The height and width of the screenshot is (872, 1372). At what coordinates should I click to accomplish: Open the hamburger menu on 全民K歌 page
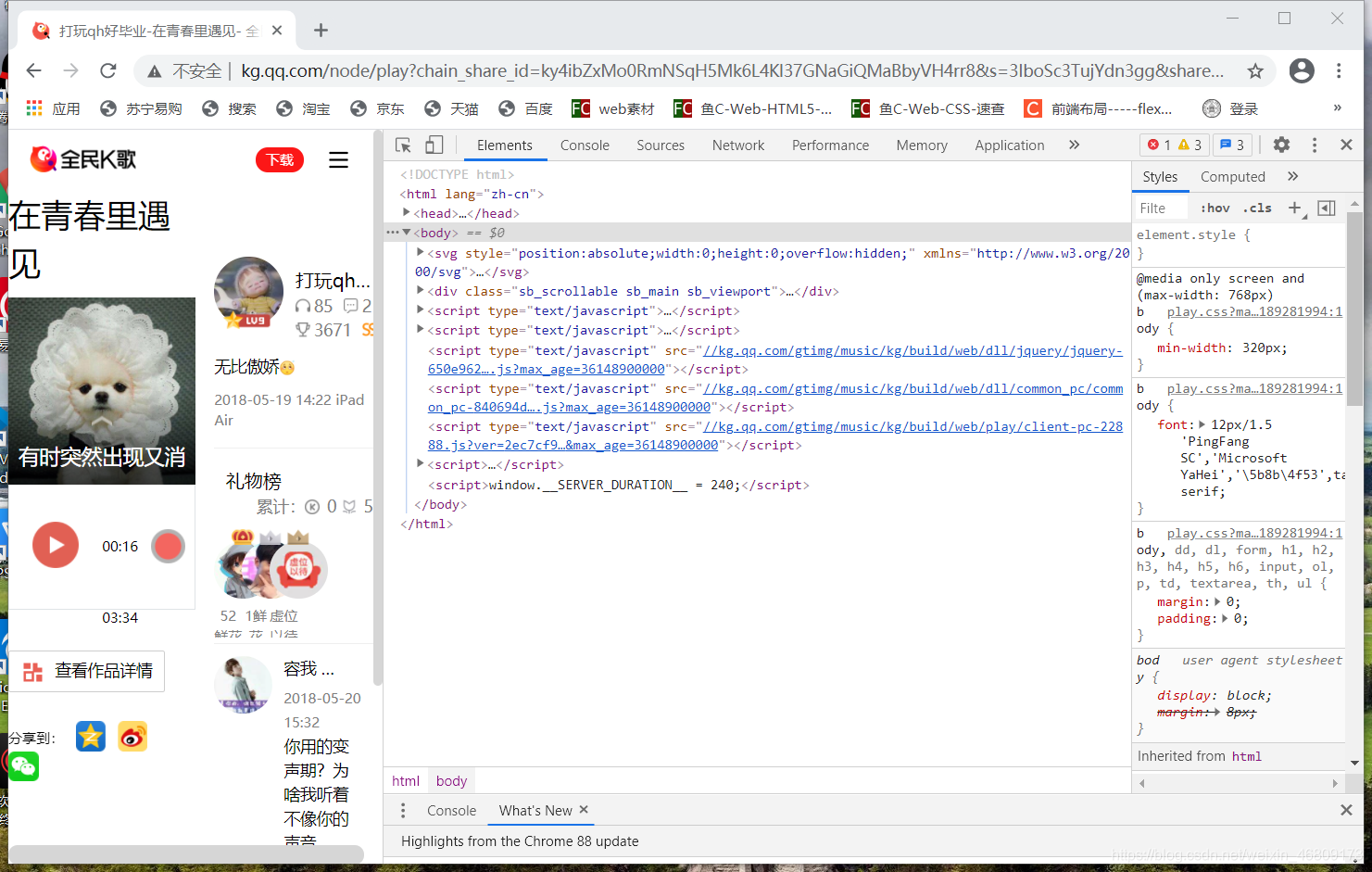click(x=339, y=159)
